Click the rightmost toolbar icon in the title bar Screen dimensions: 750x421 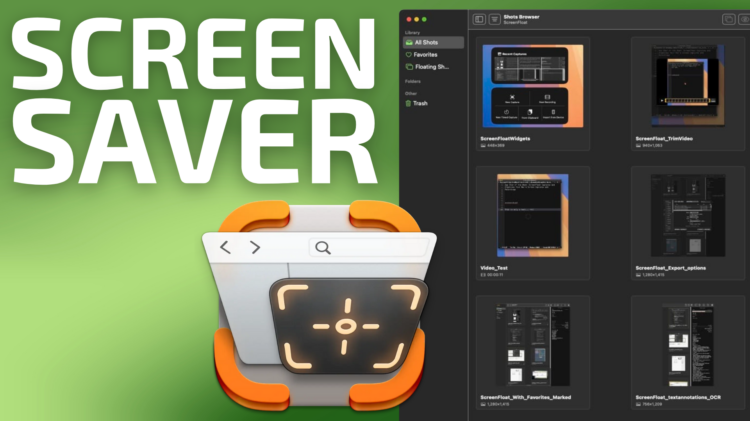[x=746, y=19]
